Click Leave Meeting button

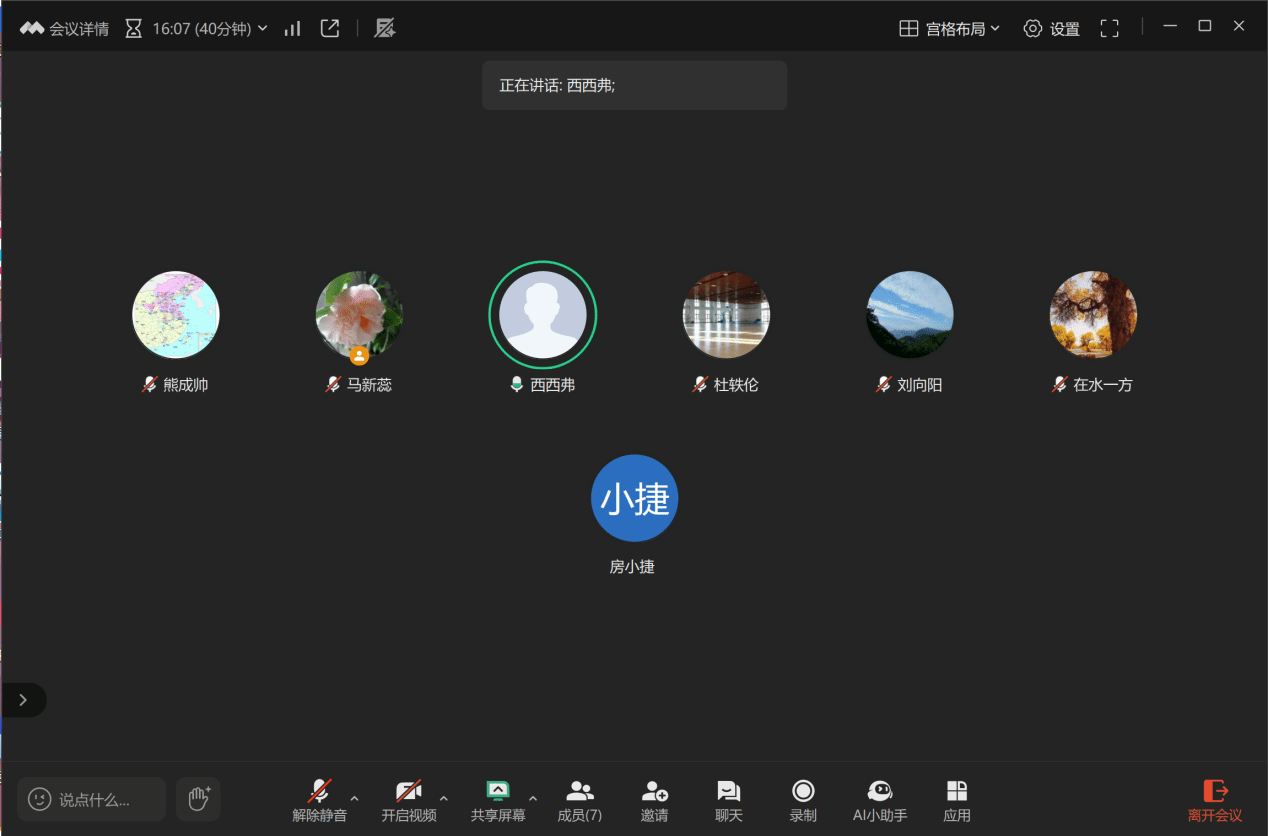[1214, 801]
